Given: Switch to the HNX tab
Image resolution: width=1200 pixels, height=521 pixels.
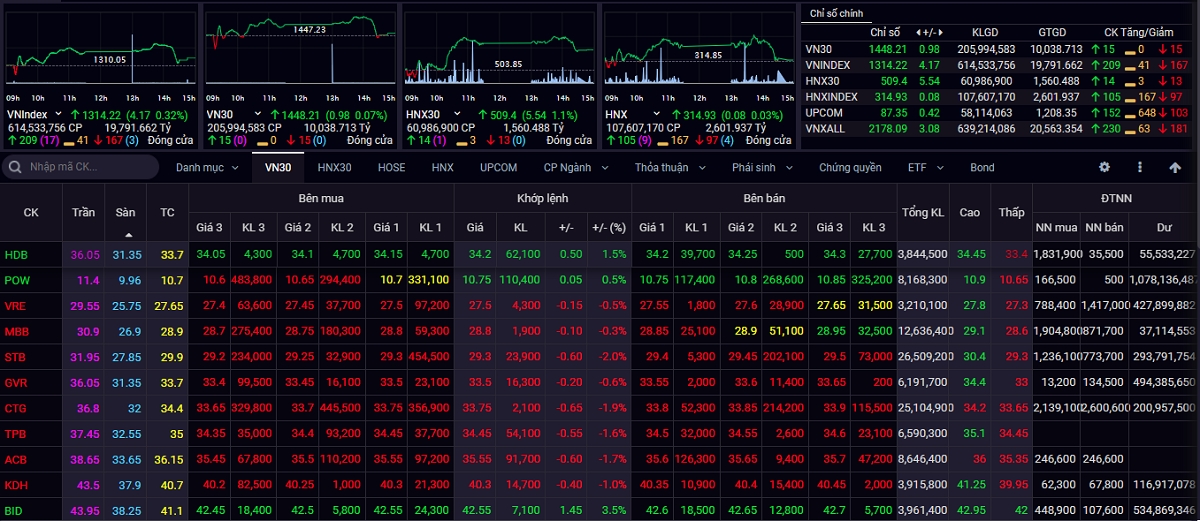Looking at the screenshot, I should [442, 167].
